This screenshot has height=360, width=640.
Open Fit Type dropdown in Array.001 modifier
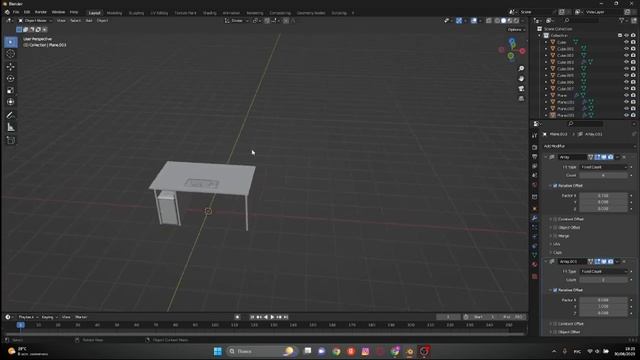click(603, 271)
